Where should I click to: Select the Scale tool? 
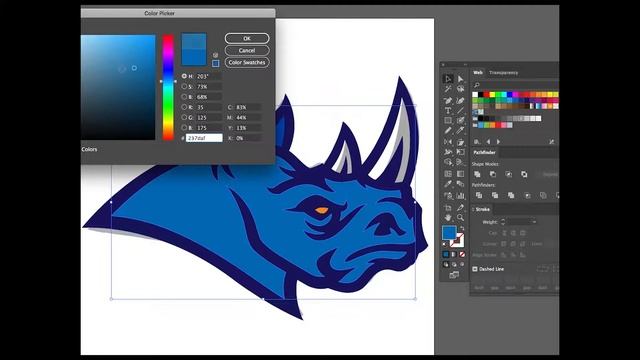click(x=460, y=142)
